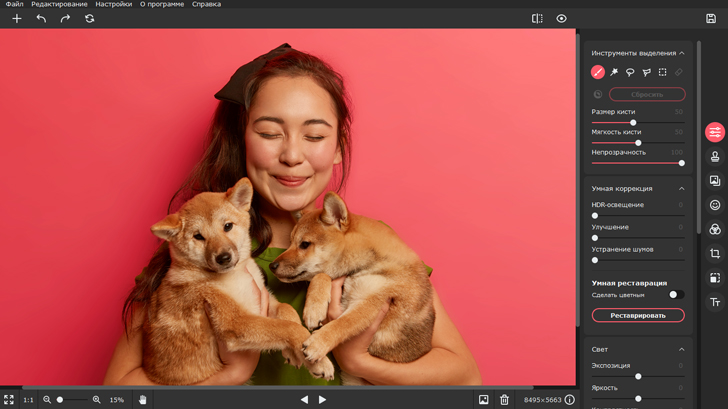Toggle before/after split comparison view
Screen dimensions: 728x409
pyautogui.click(x=537, y=18)
